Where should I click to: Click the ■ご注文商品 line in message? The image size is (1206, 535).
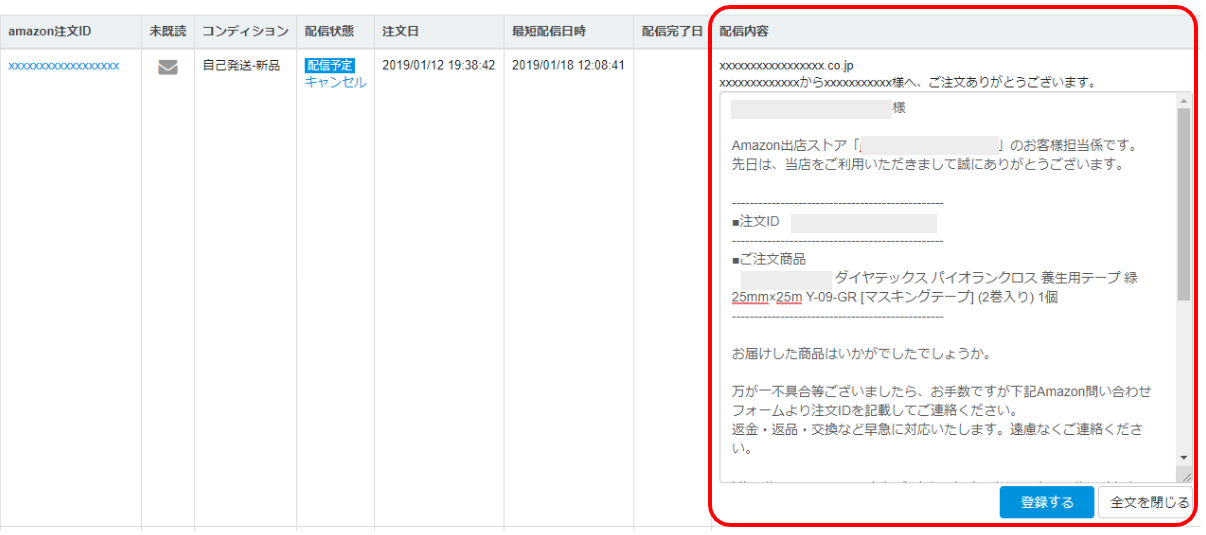(768, 259)
